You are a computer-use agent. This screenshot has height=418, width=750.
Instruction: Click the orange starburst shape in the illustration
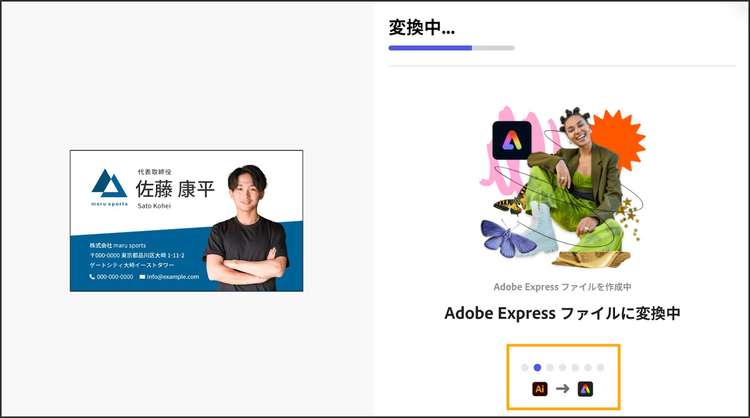coord(617,140)
